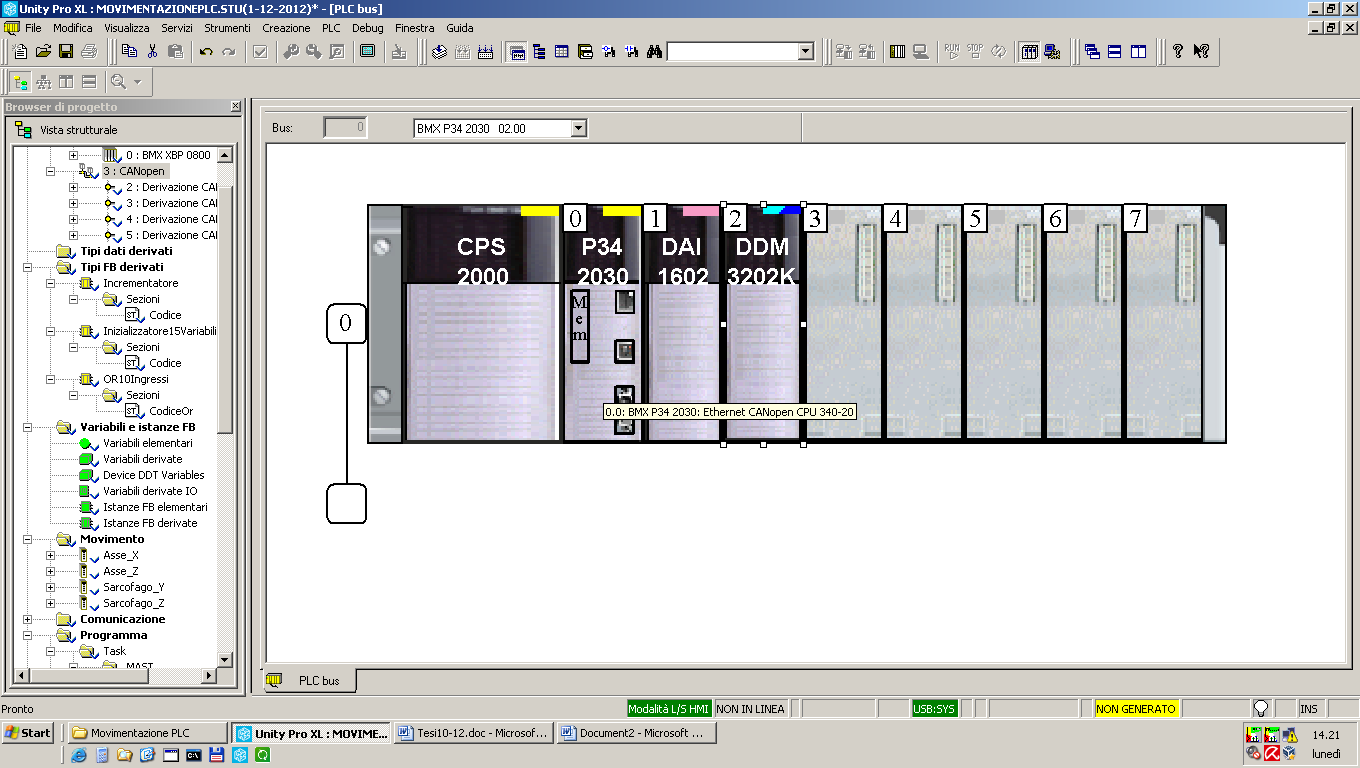Click the data editor table toolbar icon
Image resolution: width=1360 pixels, height=768 pixels.
(562, 51)
